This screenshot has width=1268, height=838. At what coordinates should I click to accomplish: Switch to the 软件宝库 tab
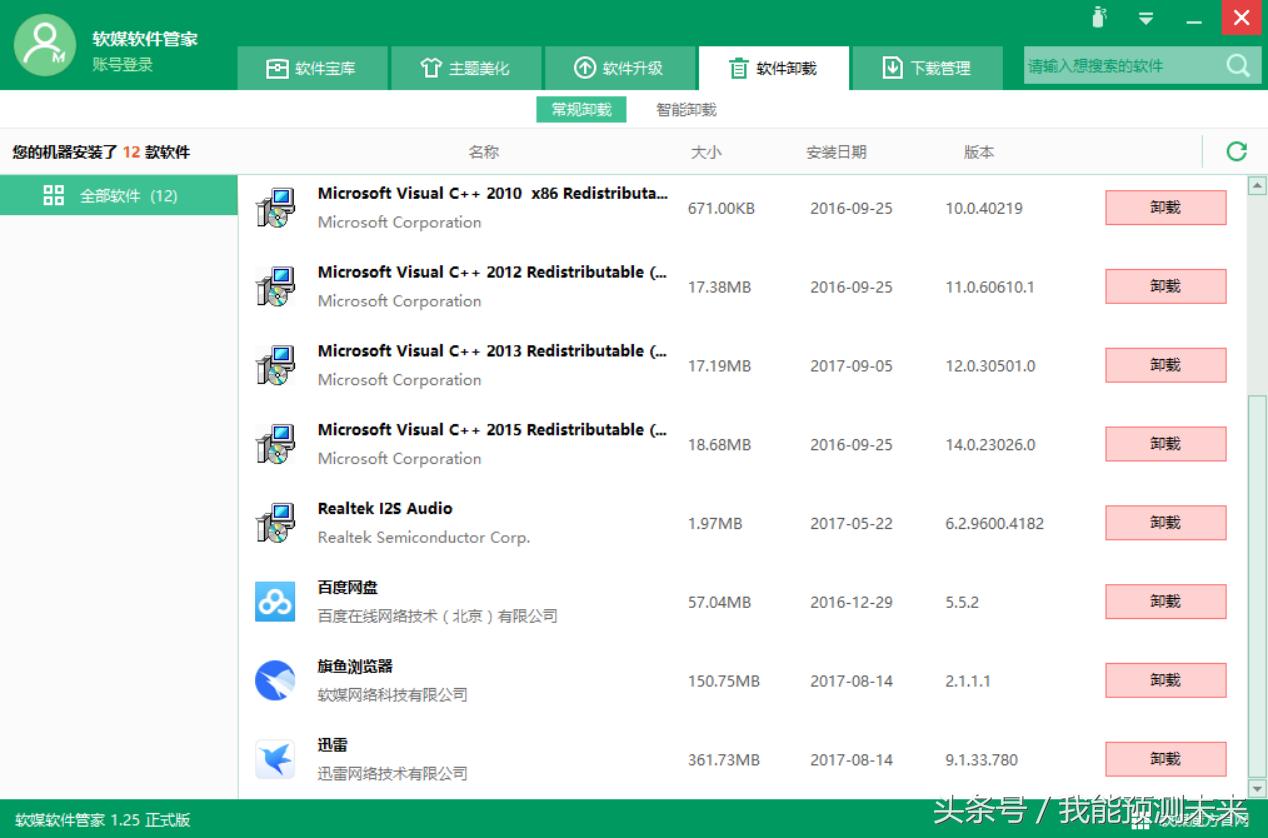[x=312, y=68]
